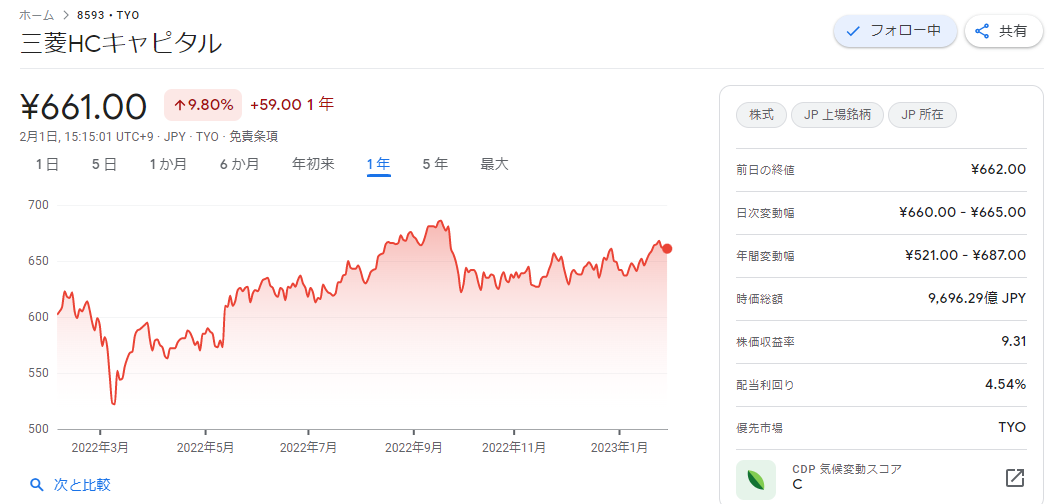Screen dimensions: 1056x504
Task: Switch to the 6か月 range tab
Action: [x=239, y=164]
